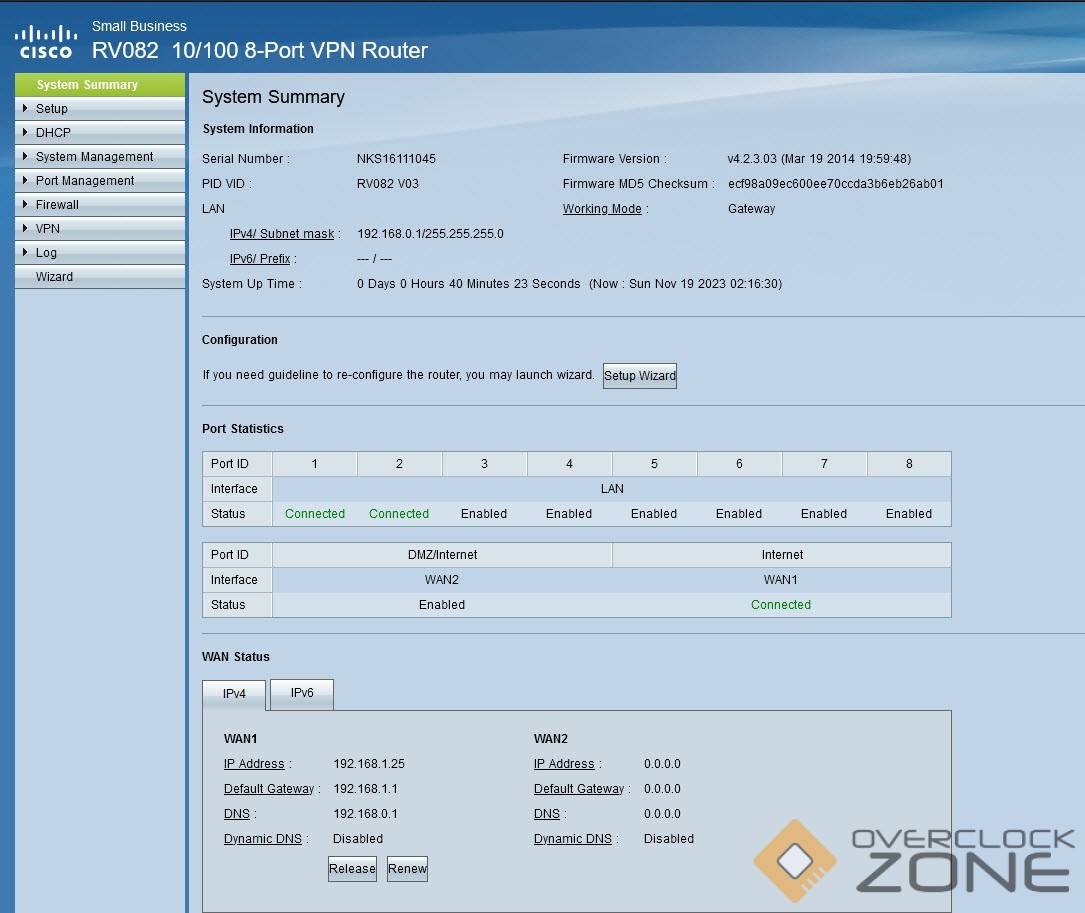Click the Cisco logo

(x=46, y=42)
